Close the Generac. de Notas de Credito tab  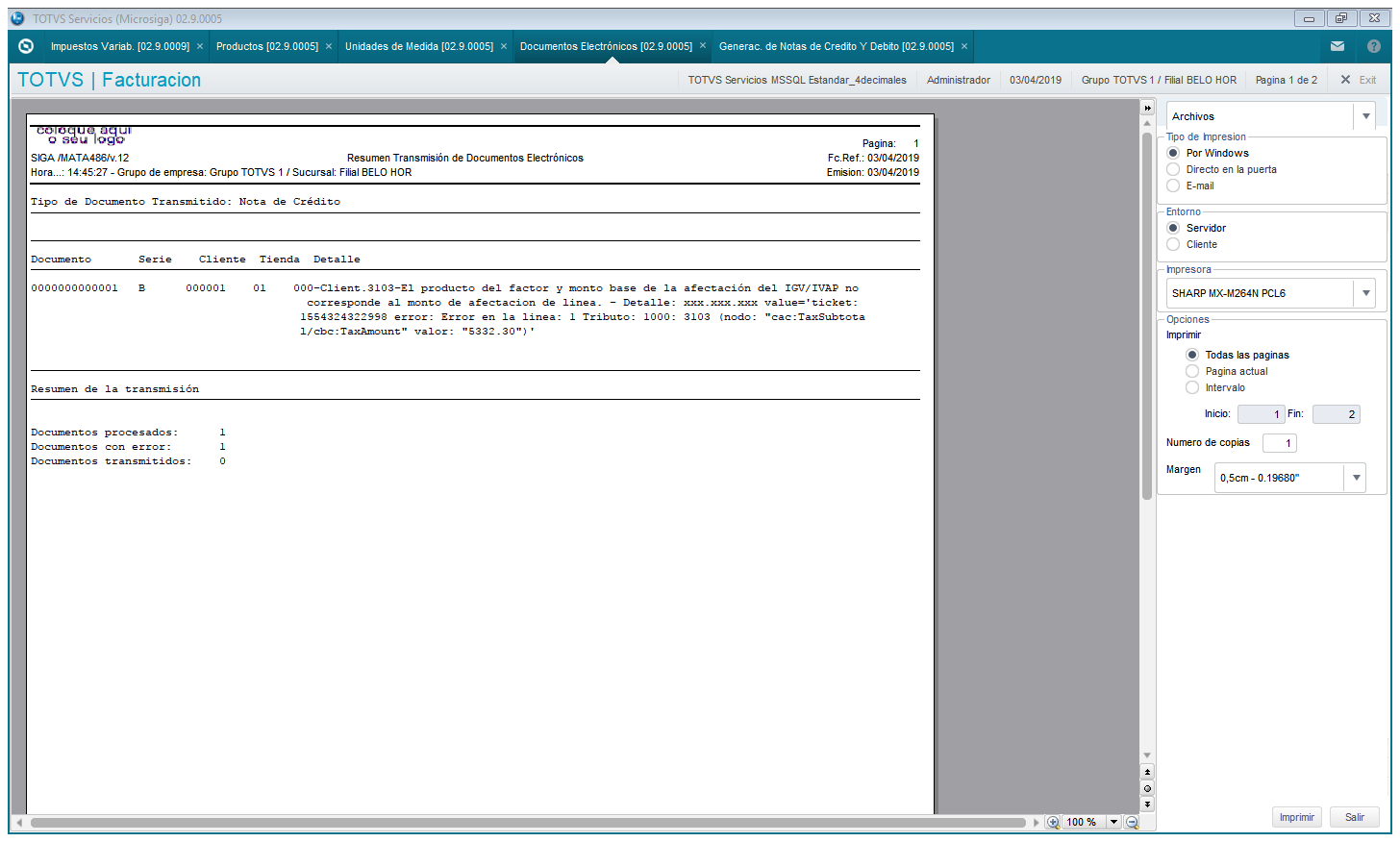pyautogui.click(x=964, y=46)
